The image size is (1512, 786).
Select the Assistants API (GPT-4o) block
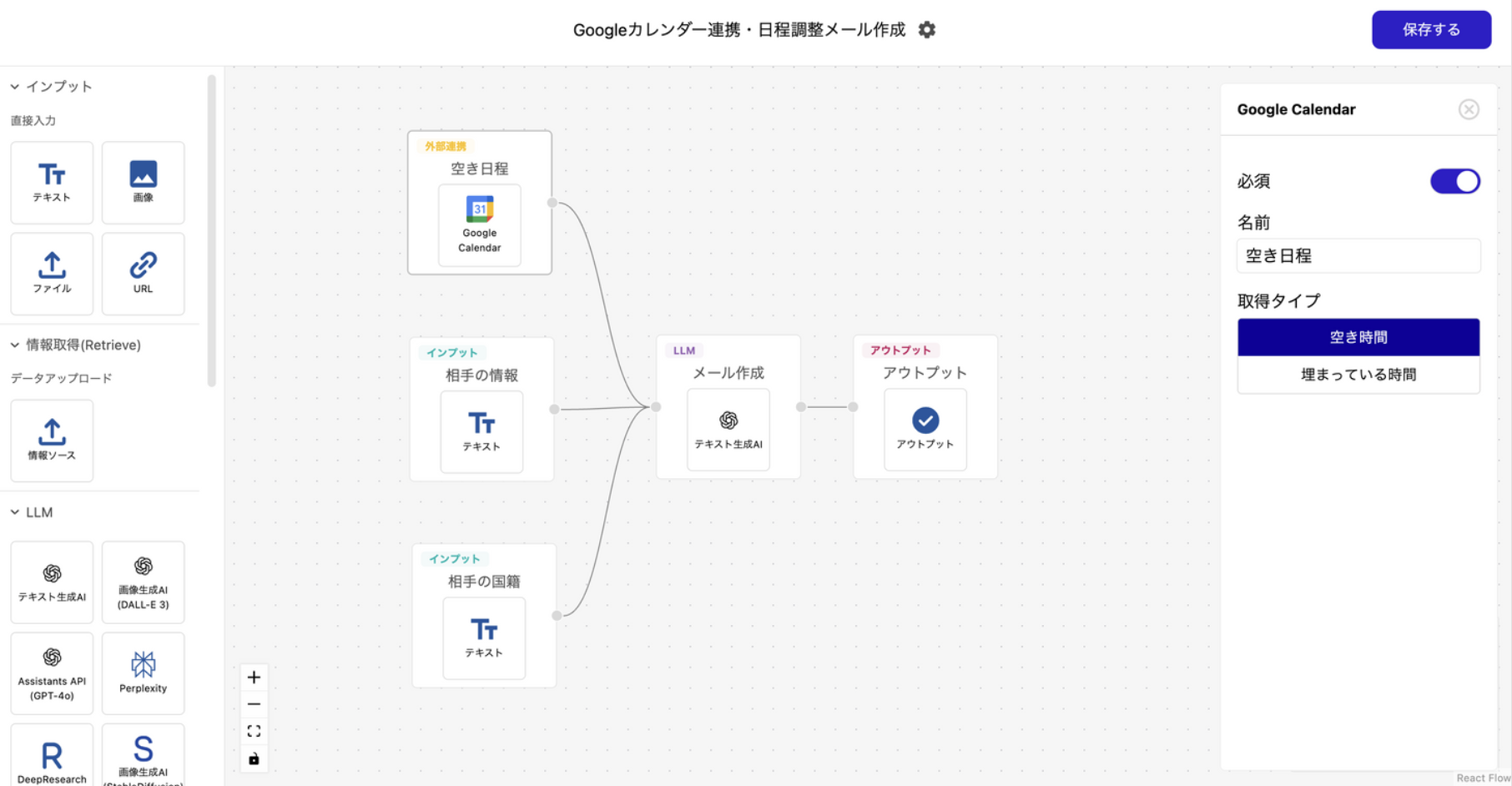pos(52,673)
